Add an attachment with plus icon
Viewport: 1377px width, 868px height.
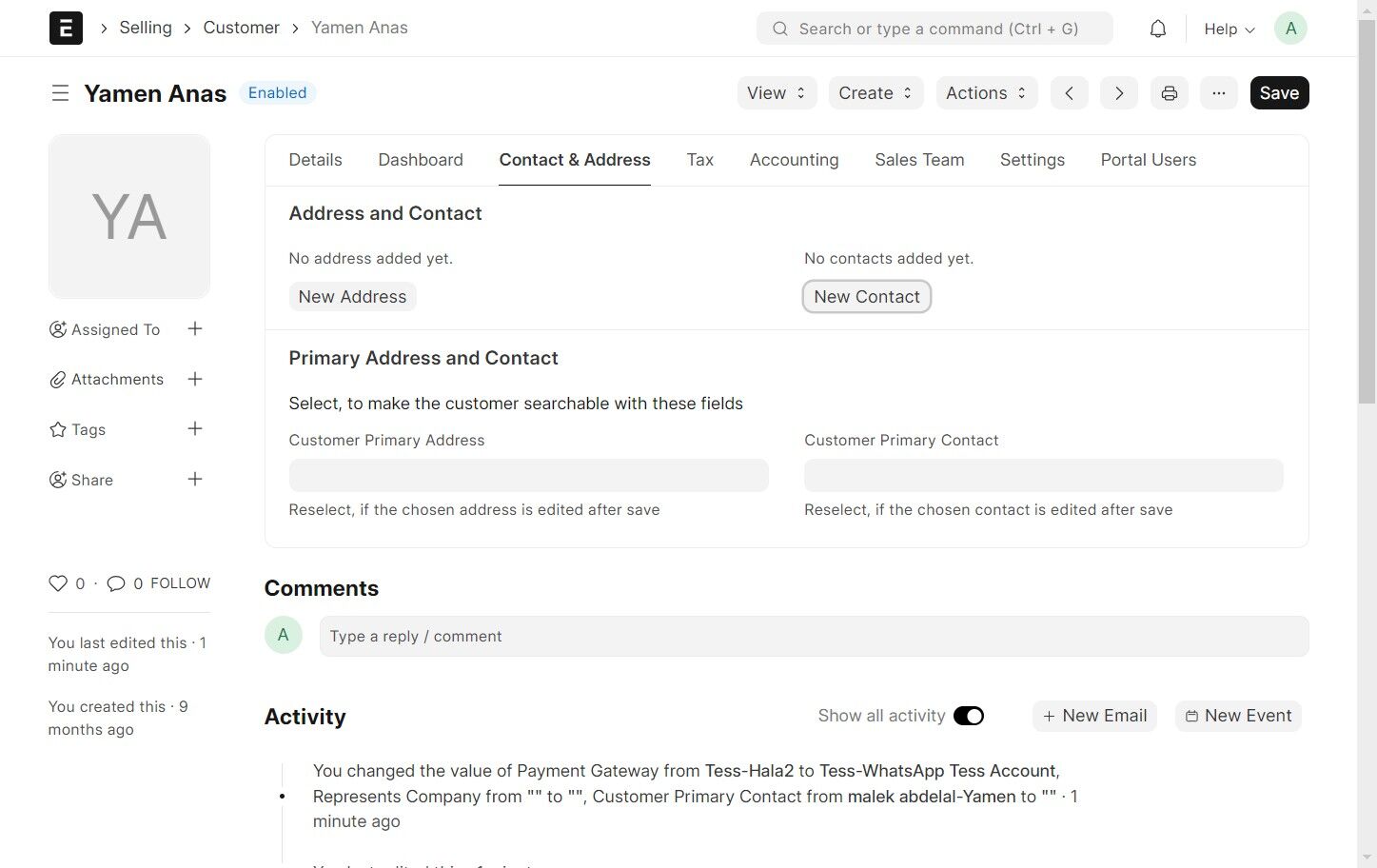point(195,379)
